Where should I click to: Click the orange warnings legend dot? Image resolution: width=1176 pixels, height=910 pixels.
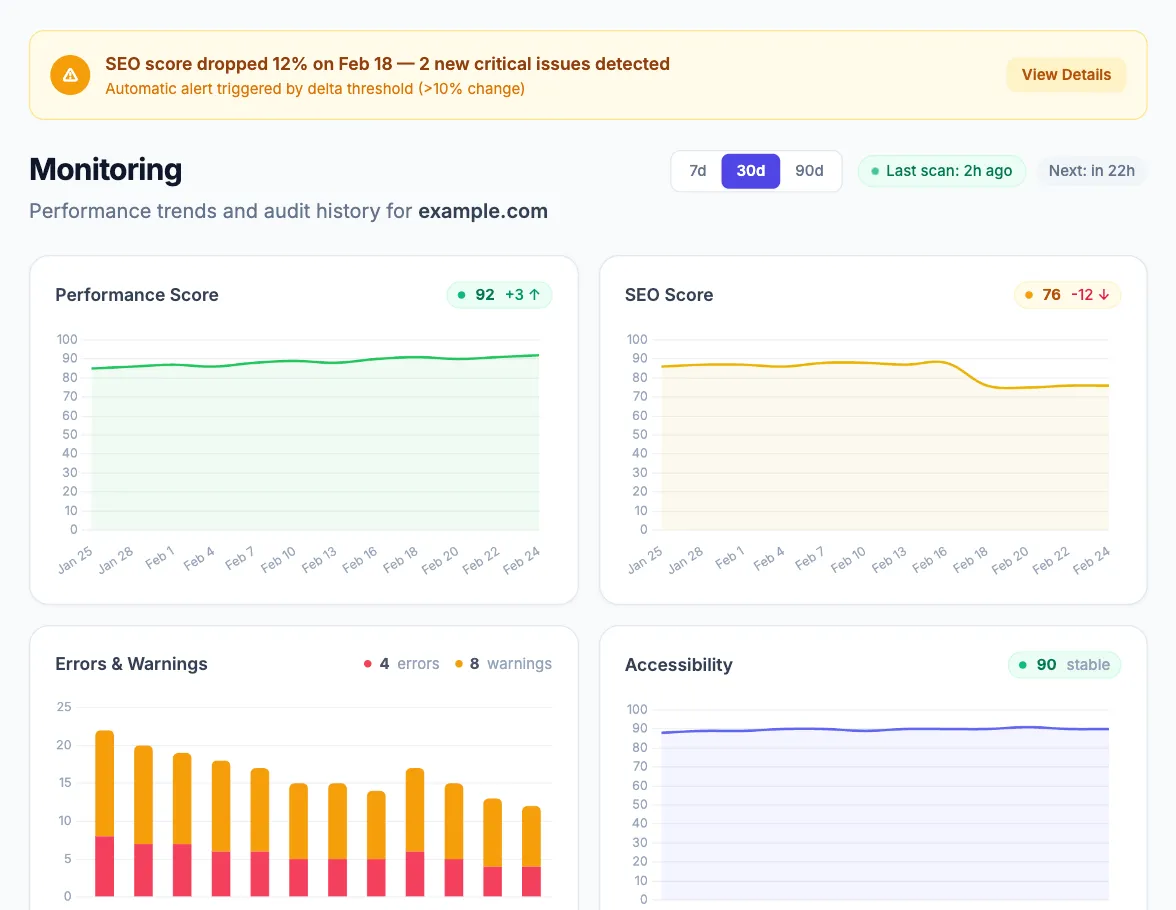[x=458, y=663]
